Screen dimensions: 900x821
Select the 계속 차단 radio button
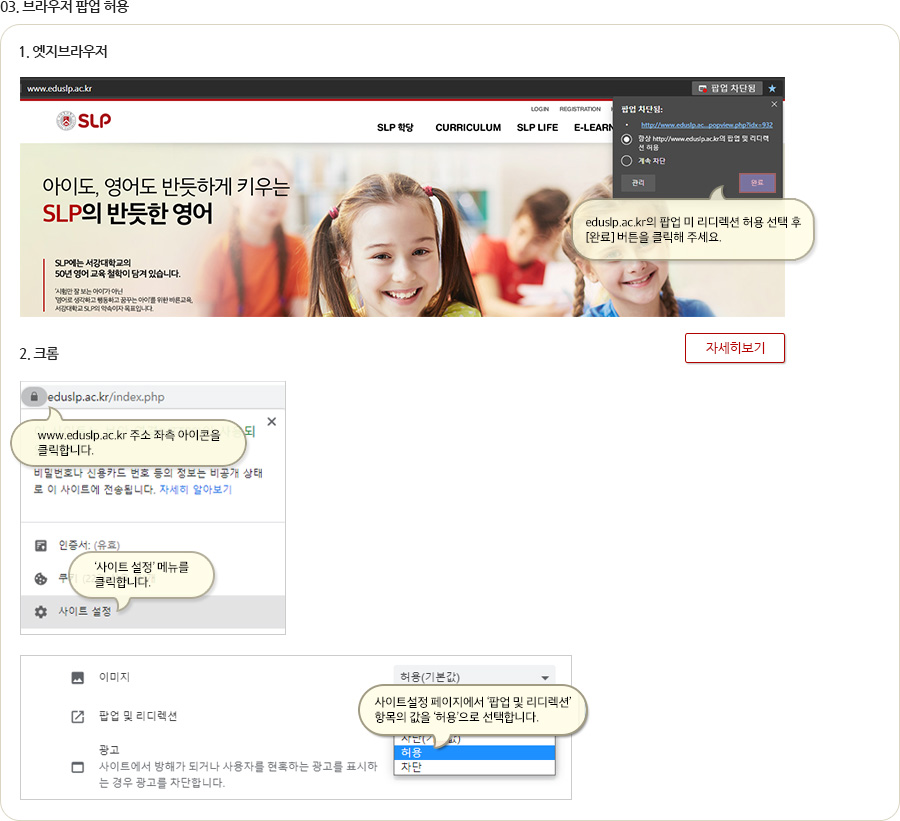(x=626, y=161)
